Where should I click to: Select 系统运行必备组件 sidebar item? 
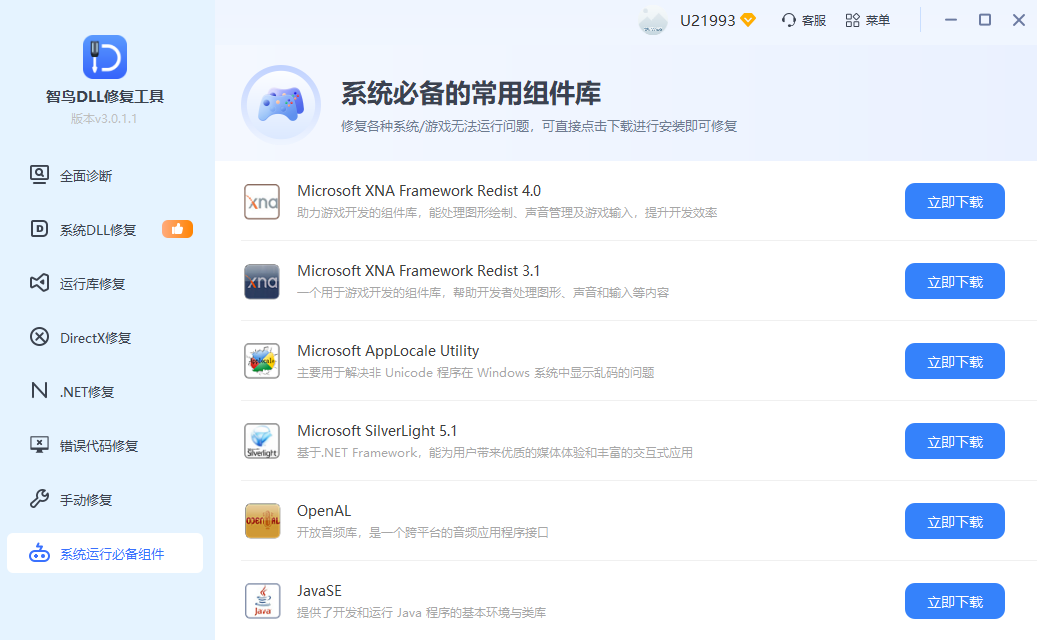click(105, 553)
